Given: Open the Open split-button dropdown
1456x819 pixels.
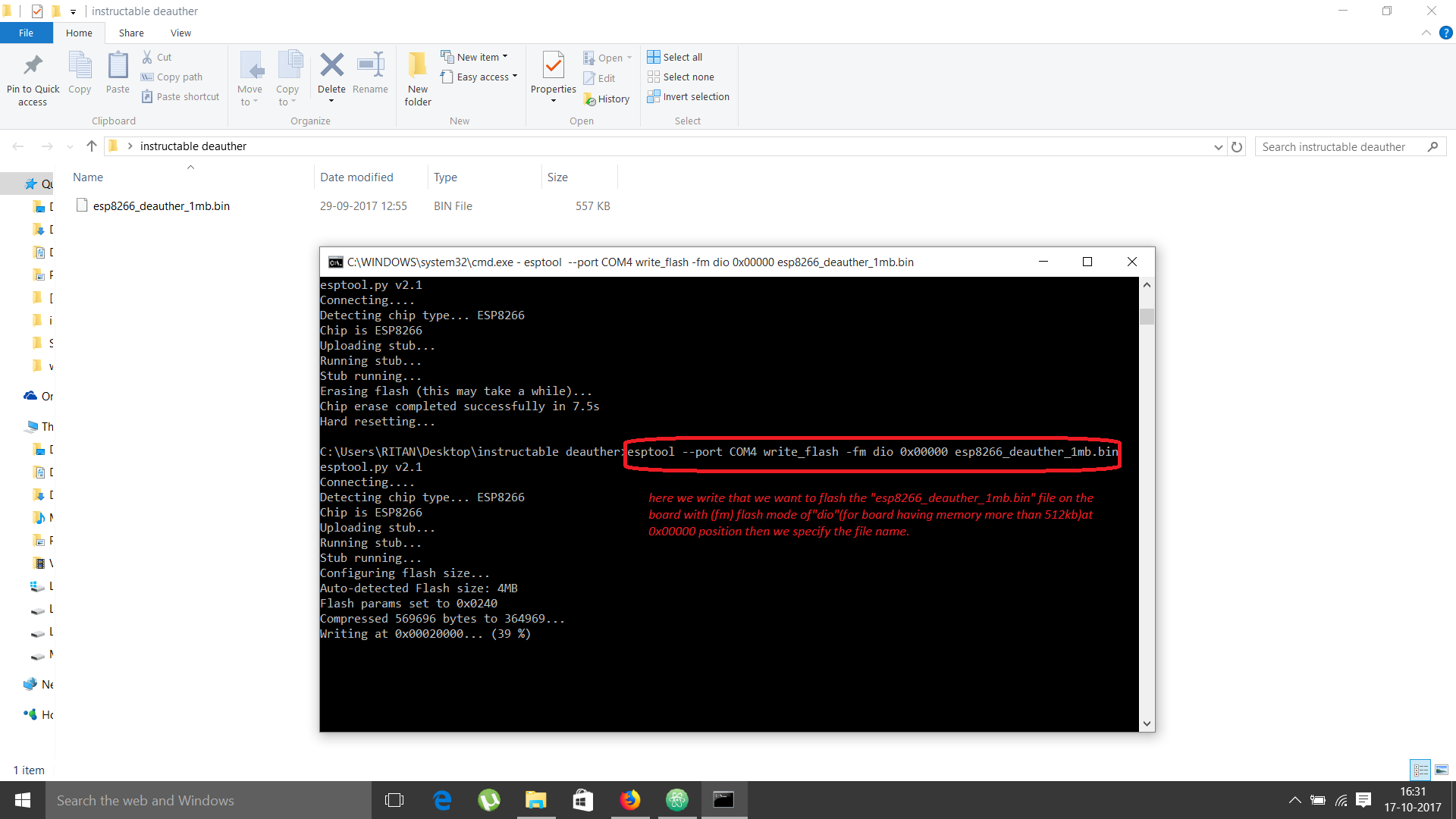Looking at the screenshot, I should pyautogui.click(x=630, y=57).
